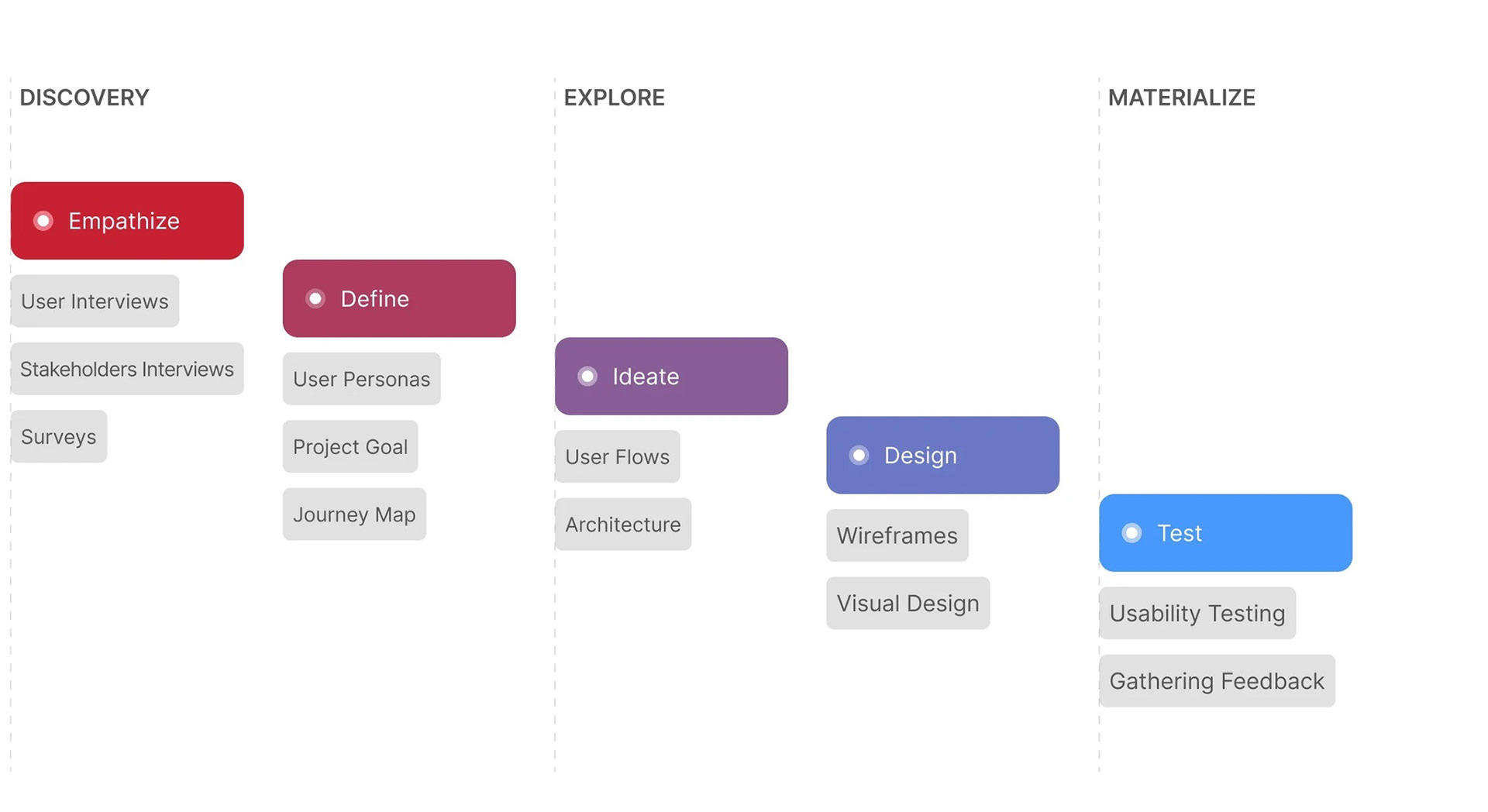This screenshot has height=812, width=1488.
Task: Click the red Empathize stage card
Action: pyautogui.click(x=127, y=221)
